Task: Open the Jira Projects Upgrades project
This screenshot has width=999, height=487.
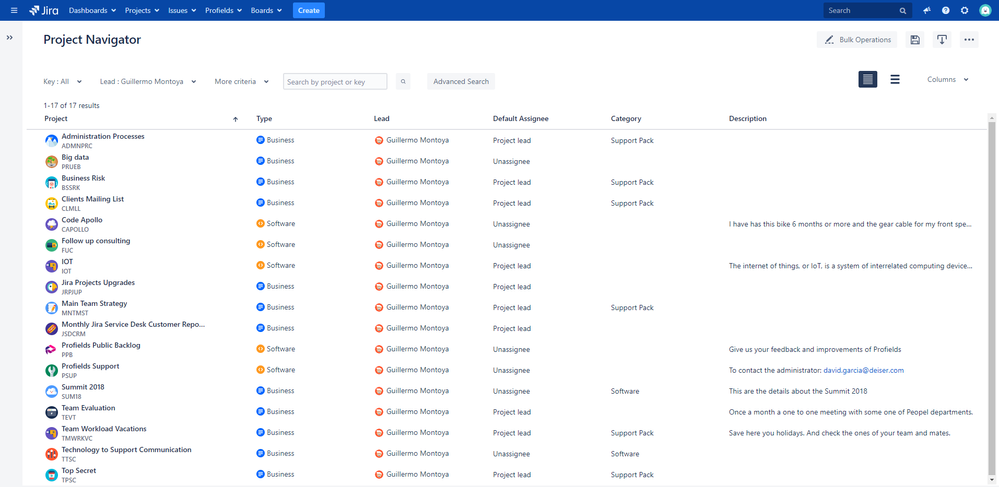Action: 98,282
